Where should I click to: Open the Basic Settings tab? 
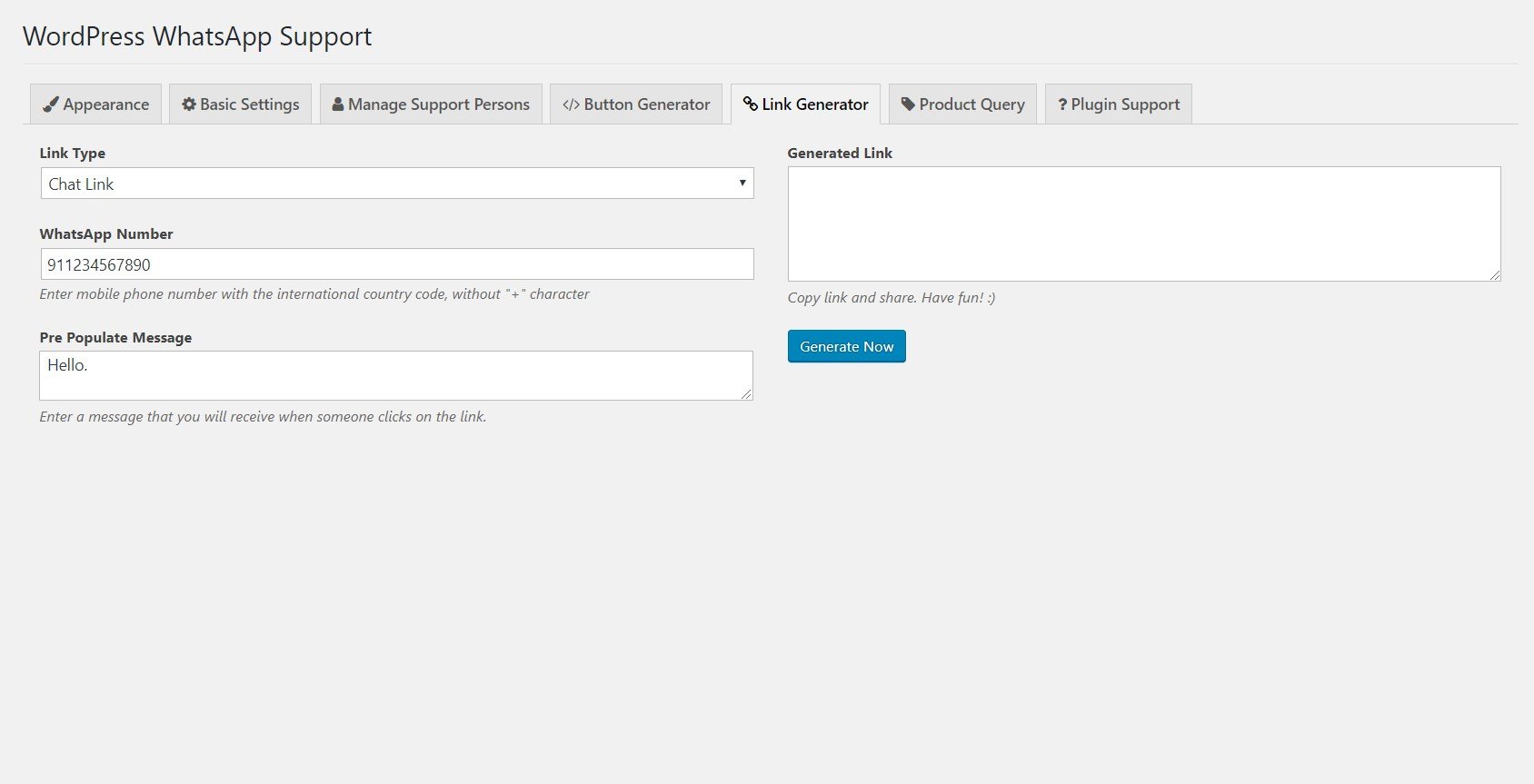(240, 104)
